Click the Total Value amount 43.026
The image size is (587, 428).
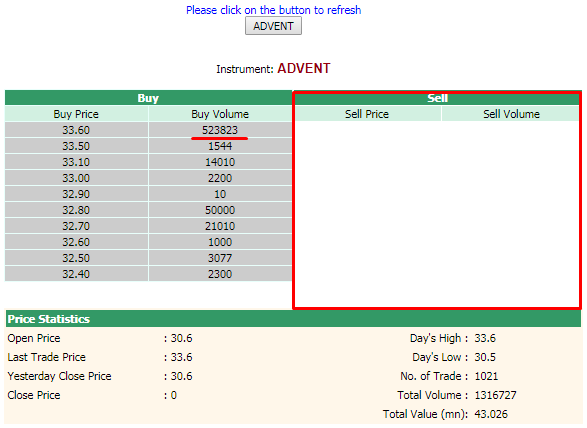[491, 414]
